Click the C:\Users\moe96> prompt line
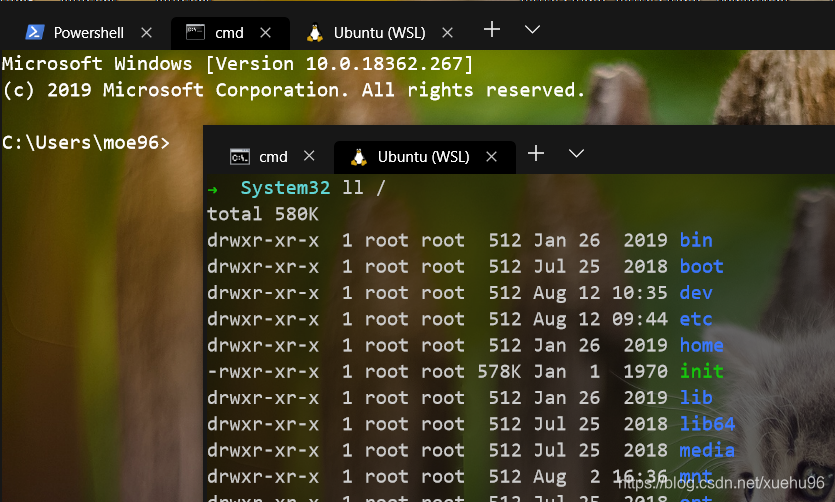Image resolution: width=835 pixels, height=502 pixels. 86,143
